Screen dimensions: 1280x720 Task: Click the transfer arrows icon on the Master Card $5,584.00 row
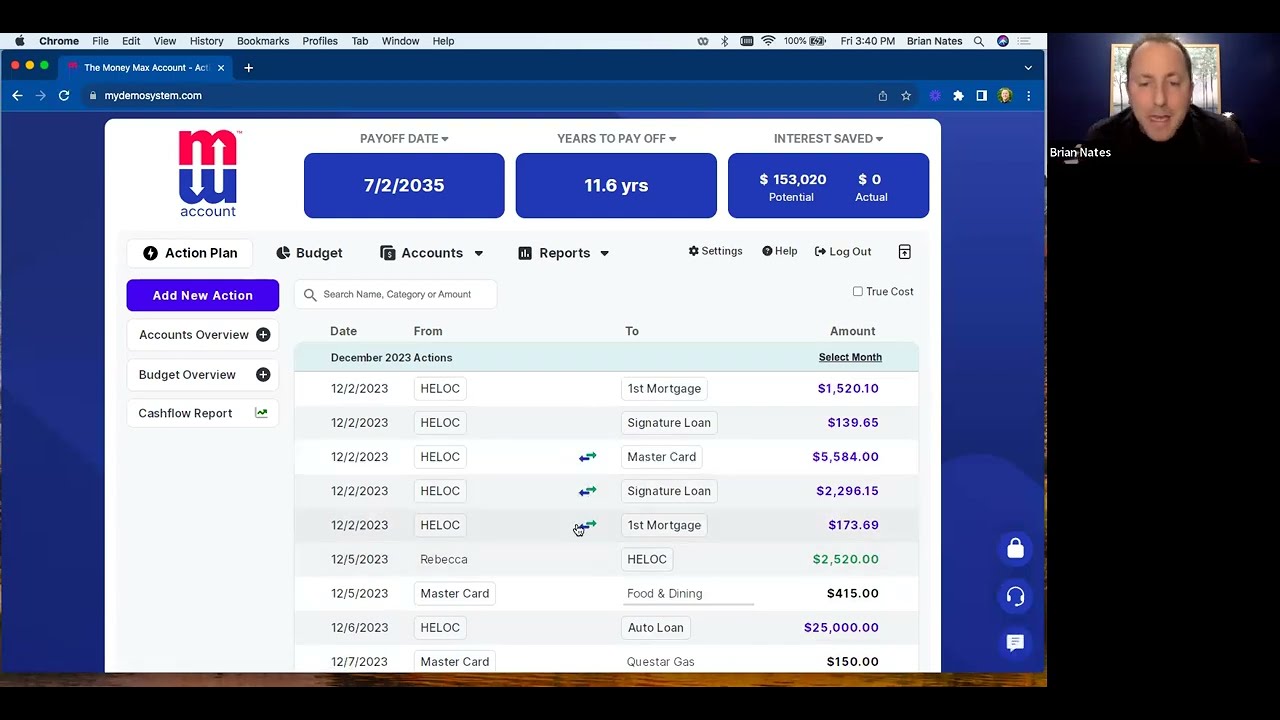pyautogui.click(x=587, y=457)
